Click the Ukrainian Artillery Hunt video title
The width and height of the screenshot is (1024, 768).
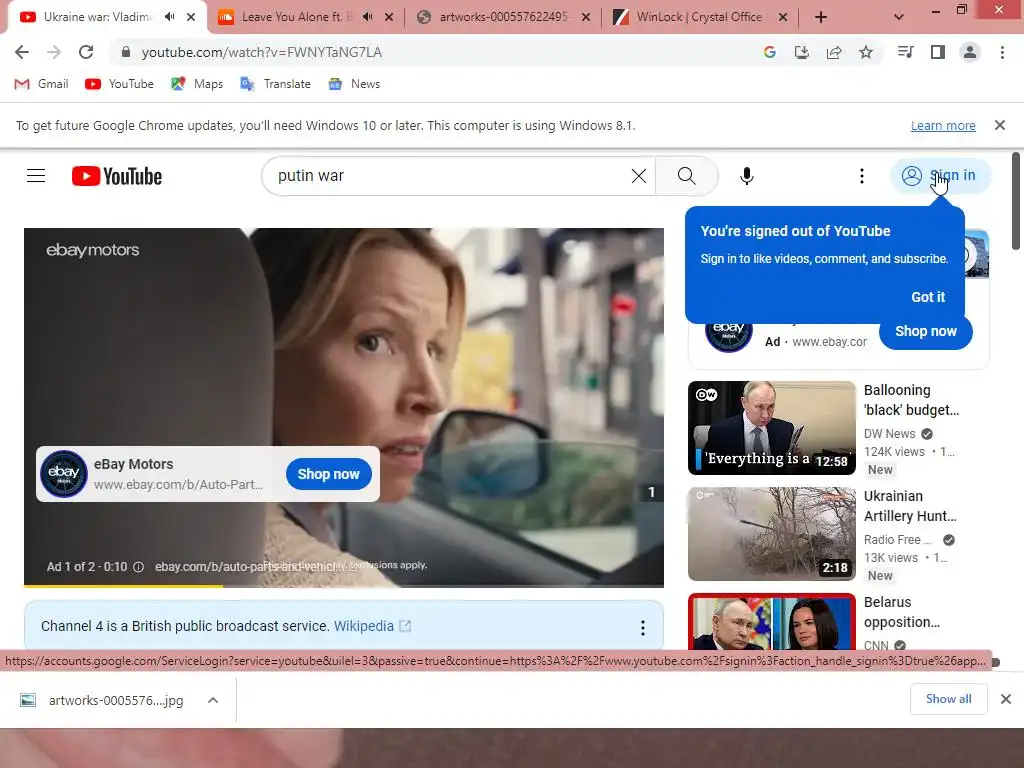910,506
